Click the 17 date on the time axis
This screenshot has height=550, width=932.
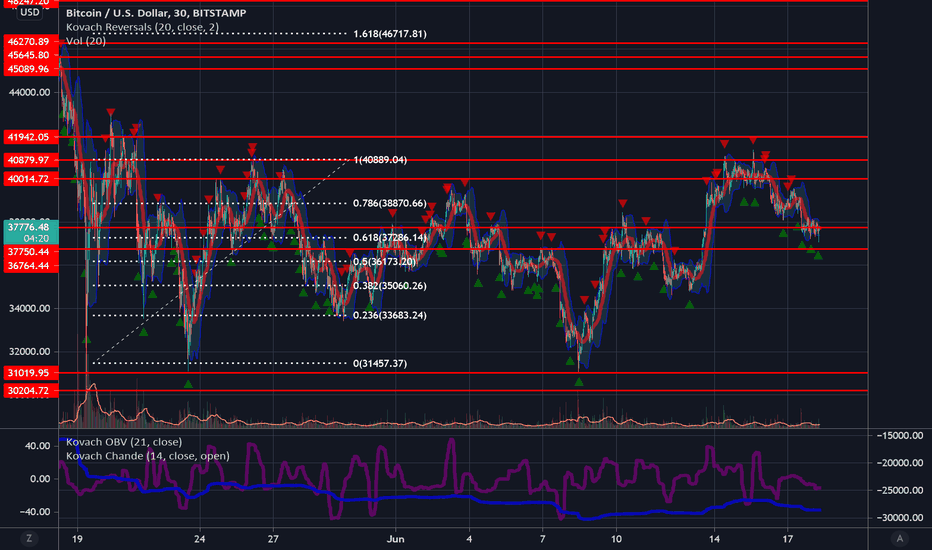pyautogui.click(x=788, y=539)
